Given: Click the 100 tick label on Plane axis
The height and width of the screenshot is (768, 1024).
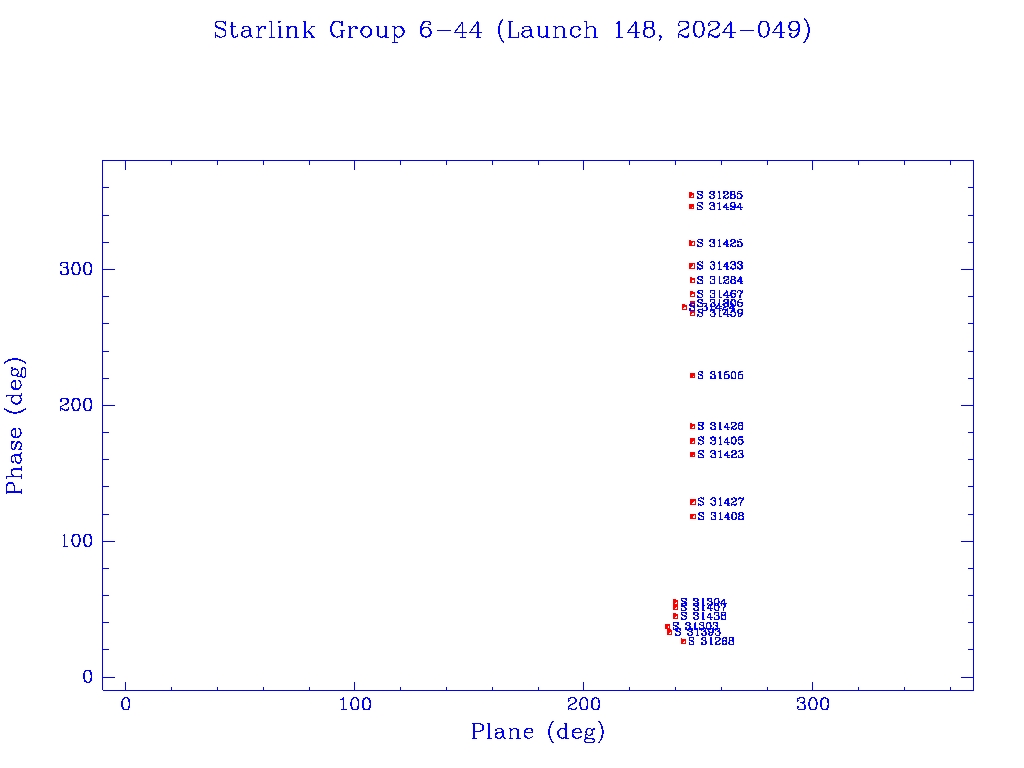Looking at the screenshot, I should pyautogui.click(x=355, y=704).
